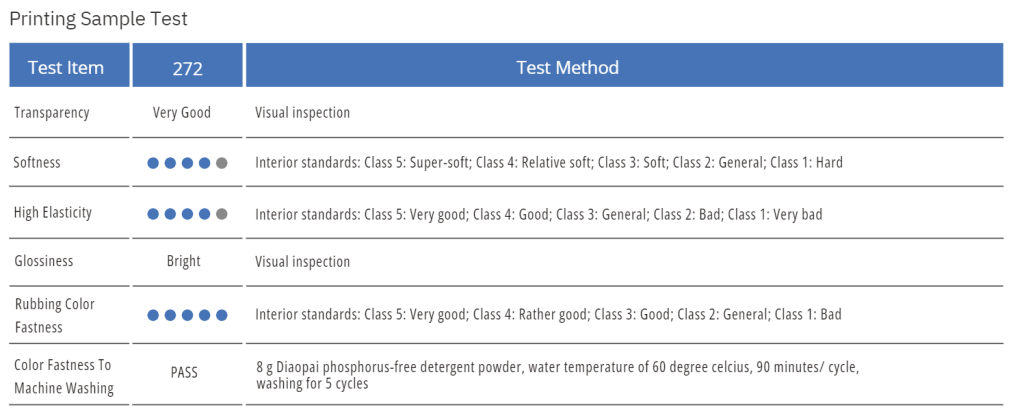Image resolution: width=1024 pixels, height=418 pixels.
Task: Click the PASS result for machine washing
Action: (x=184, y=373)
